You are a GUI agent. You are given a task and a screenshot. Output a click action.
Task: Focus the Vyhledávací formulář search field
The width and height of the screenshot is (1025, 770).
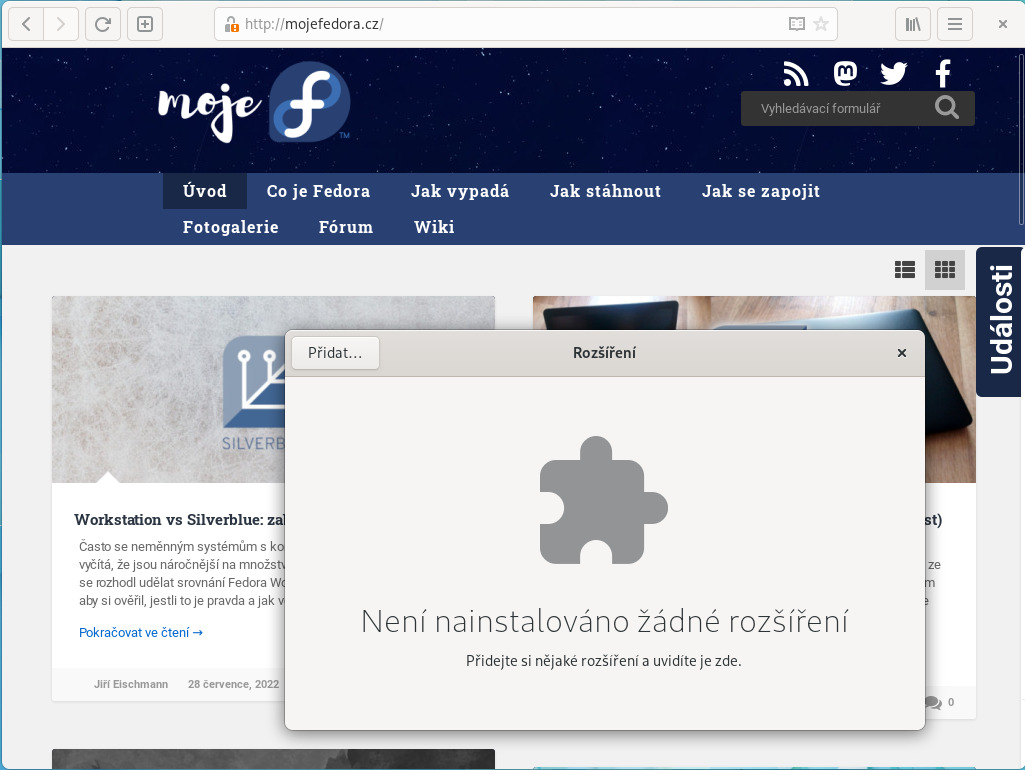[x=835, y=108]
